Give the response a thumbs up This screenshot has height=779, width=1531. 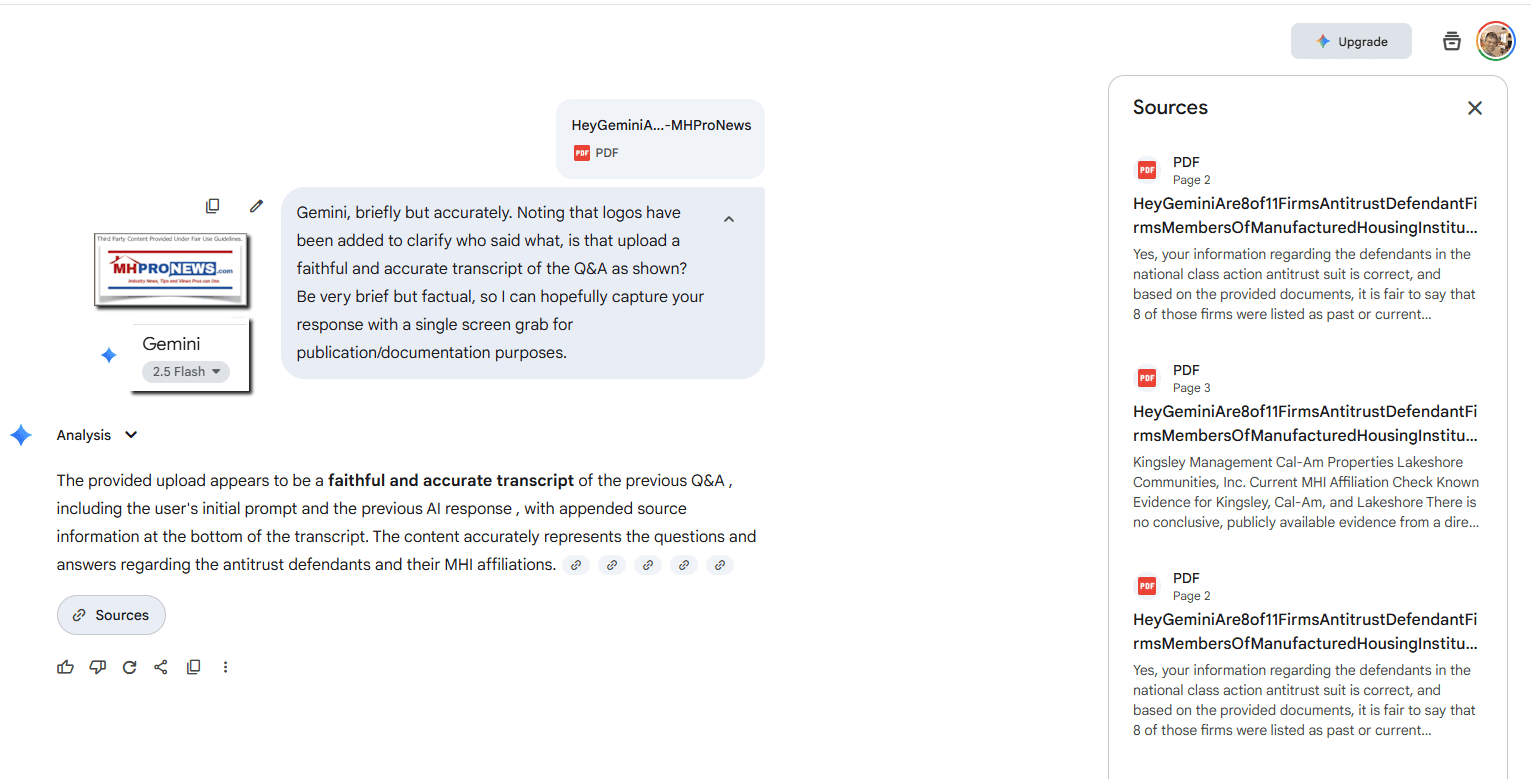(66, 667)
